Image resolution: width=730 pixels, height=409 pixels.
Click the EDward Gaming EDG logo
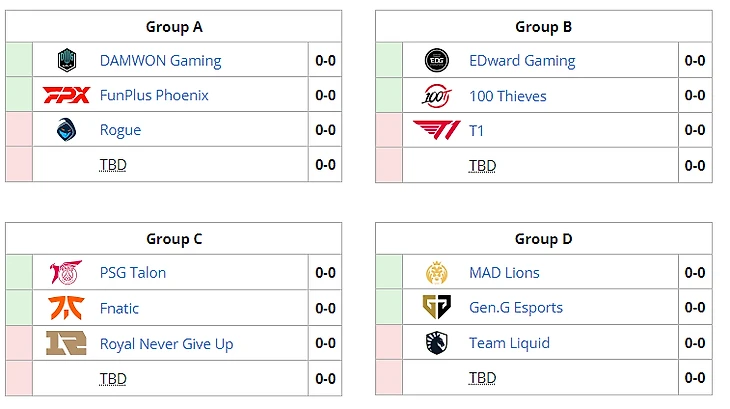437,61
